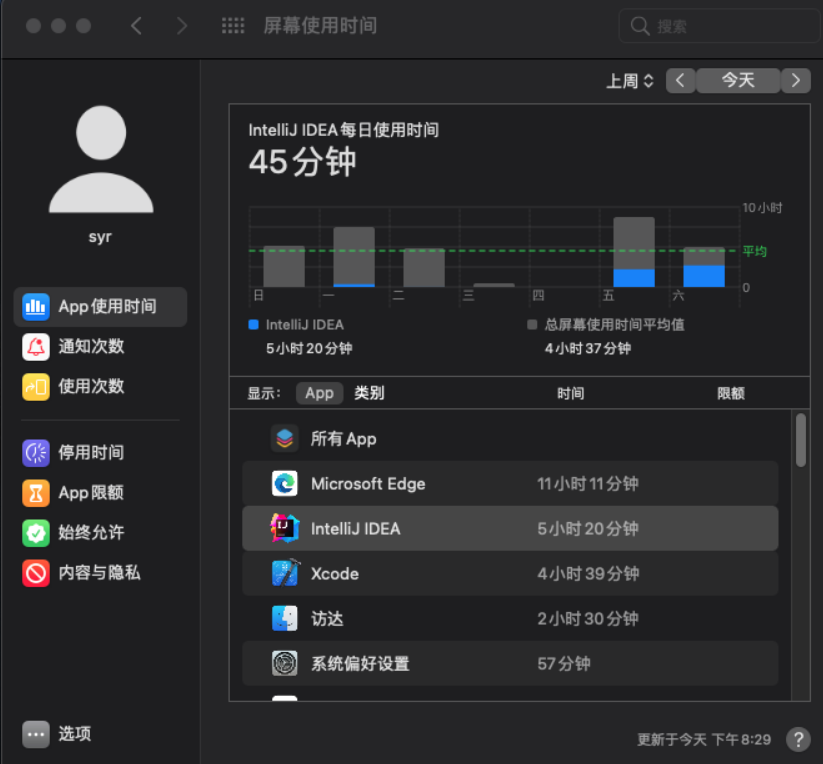Image resolution: width=823 pixels, height=764 pixels.
Task: Click the 11小时11分钟 time value
Action: 588,483
